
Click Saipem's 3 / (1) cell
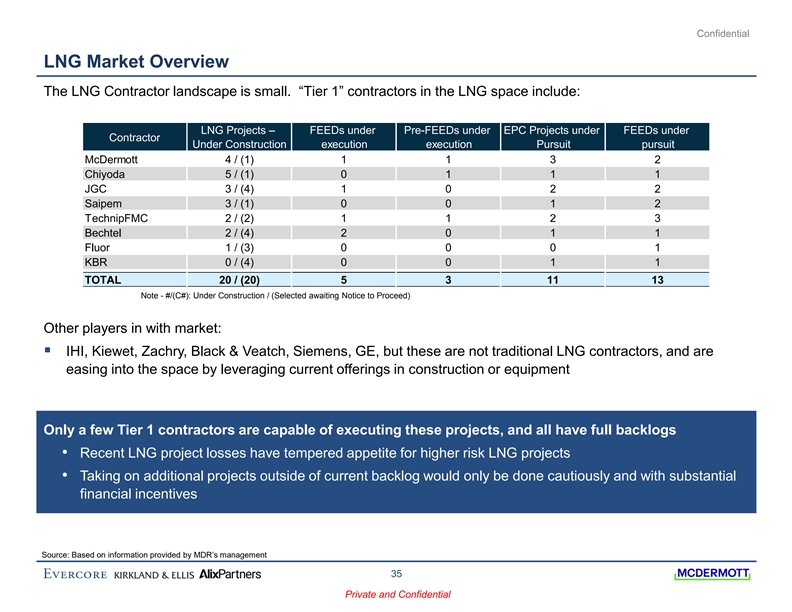pyautogui.click(x=239, y=203)
